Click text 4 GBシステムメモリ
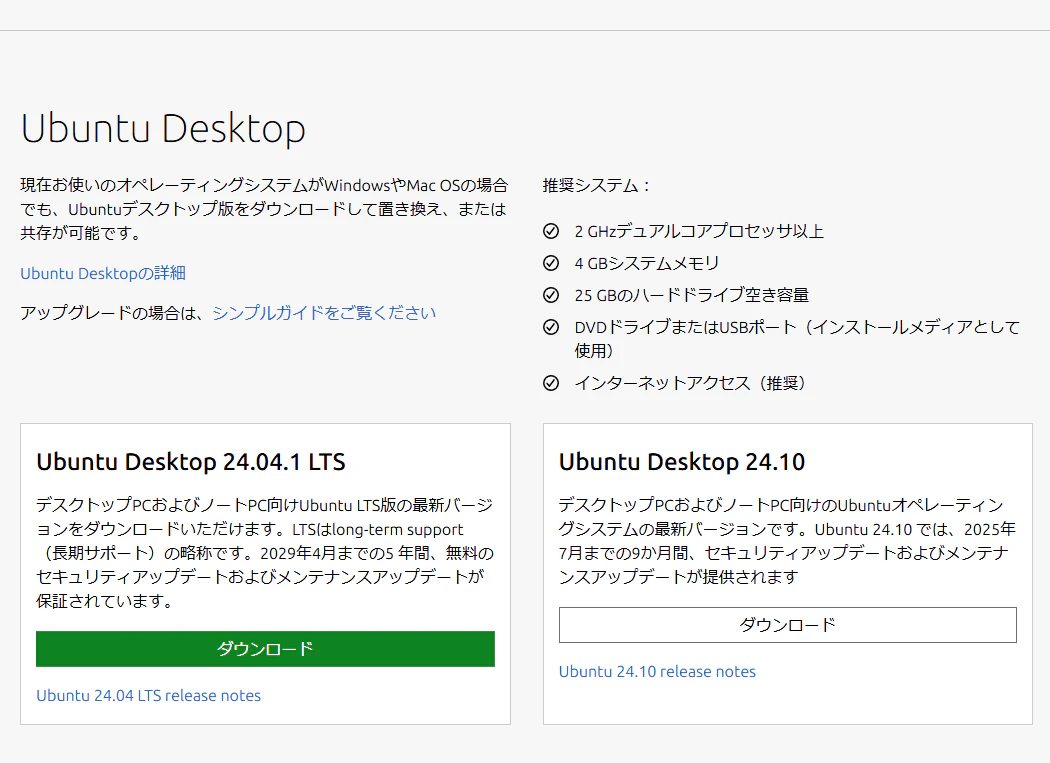Image resolution: width=1050 pixels, height=763 pixels. pyautogui.click(x=647, y=263)
